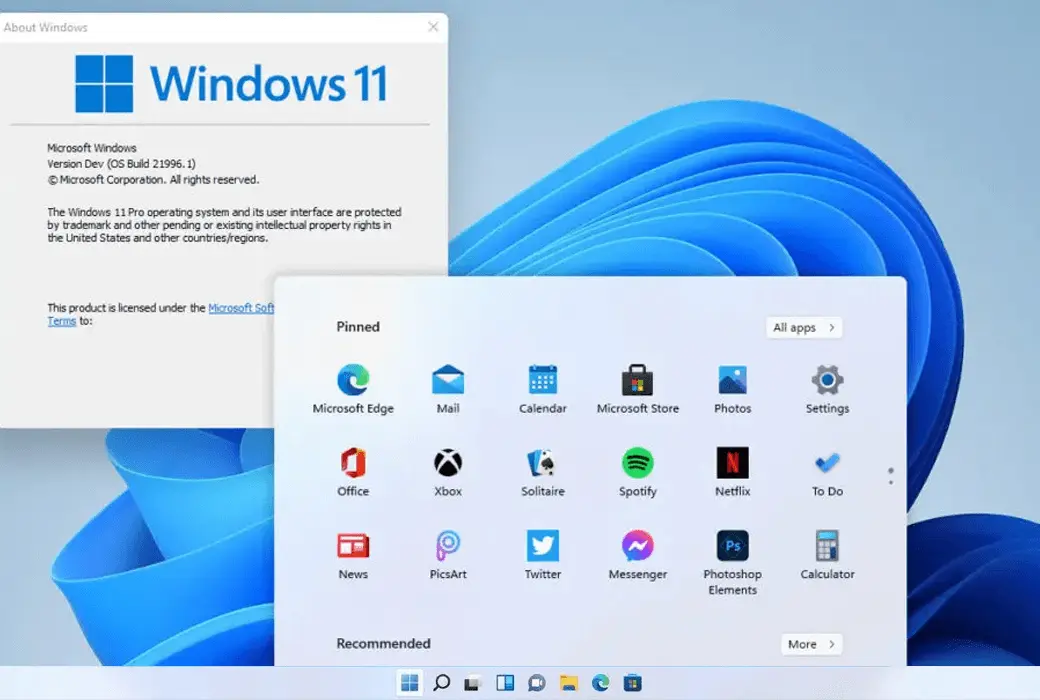
Task: Open the Calendar app
Action: 543,388
